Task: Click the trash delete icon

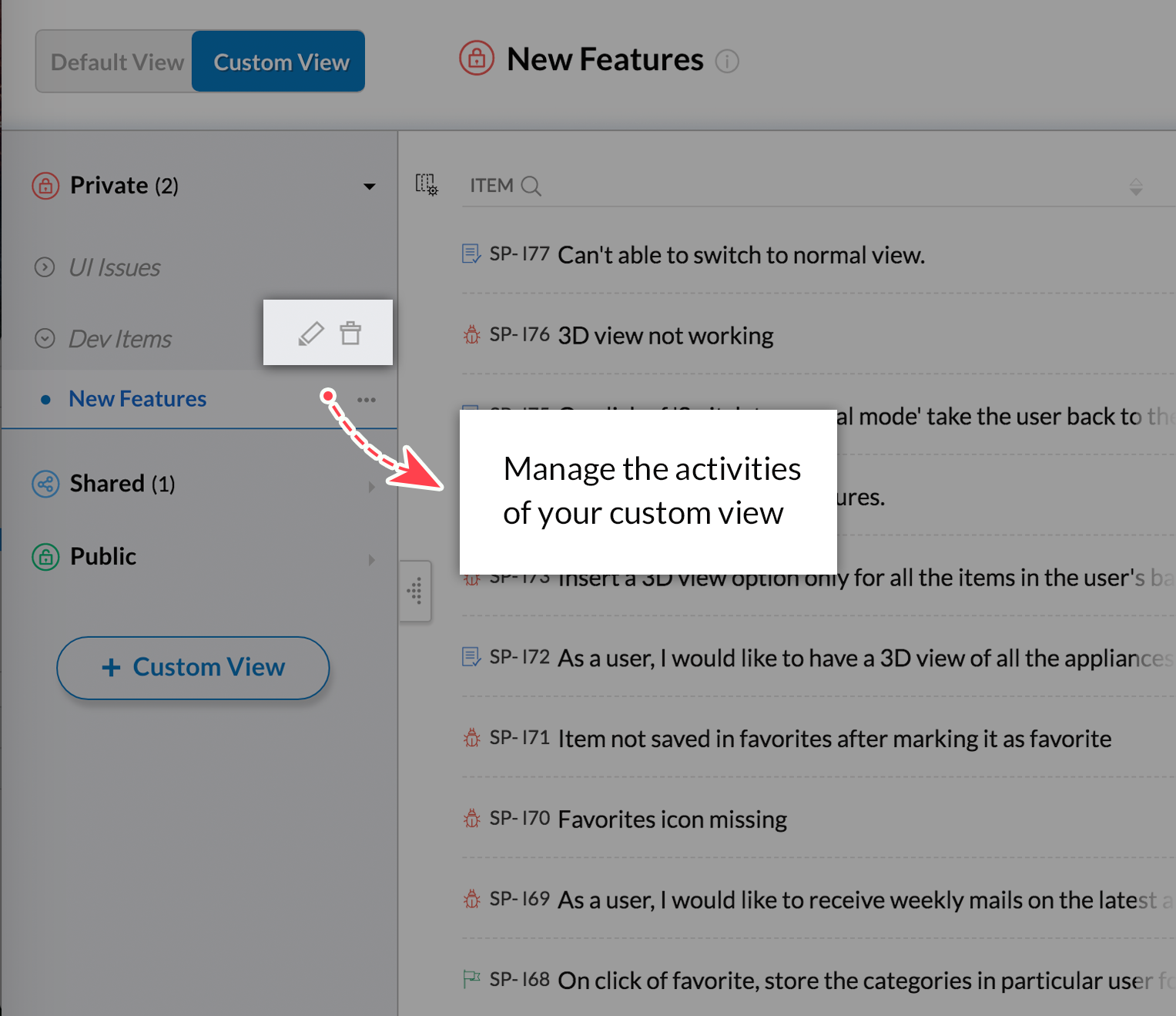Action: 351,333
